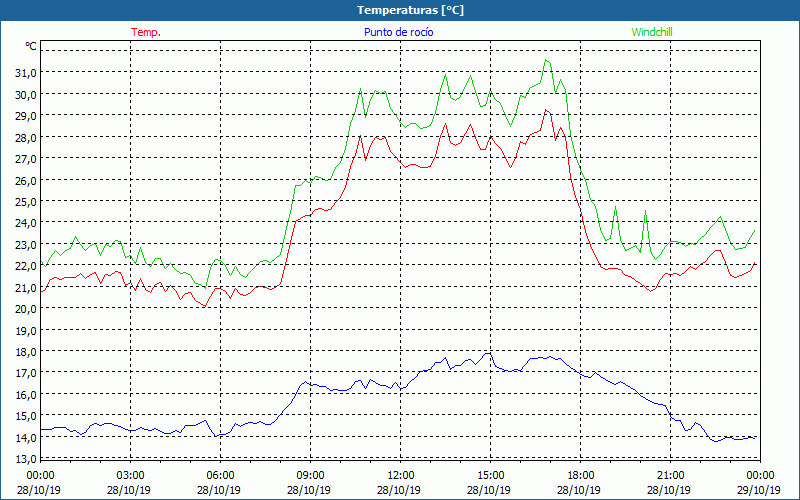Select the green "Windchill" legend label
This screenshot has width=800, height=500.
click(x=652, y=32)
